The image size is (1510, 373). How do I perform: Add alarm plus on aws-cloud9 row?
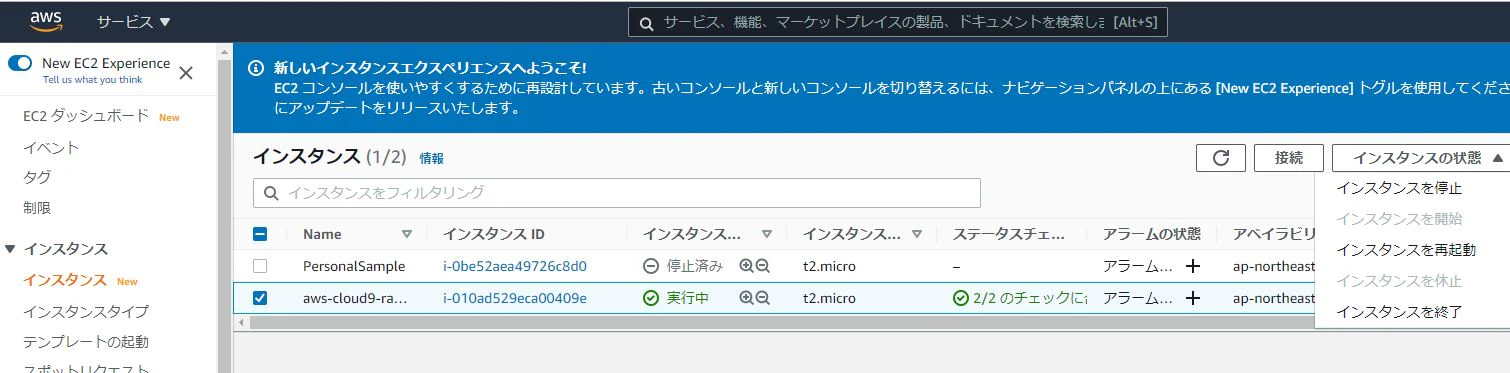pos(1193,298)
